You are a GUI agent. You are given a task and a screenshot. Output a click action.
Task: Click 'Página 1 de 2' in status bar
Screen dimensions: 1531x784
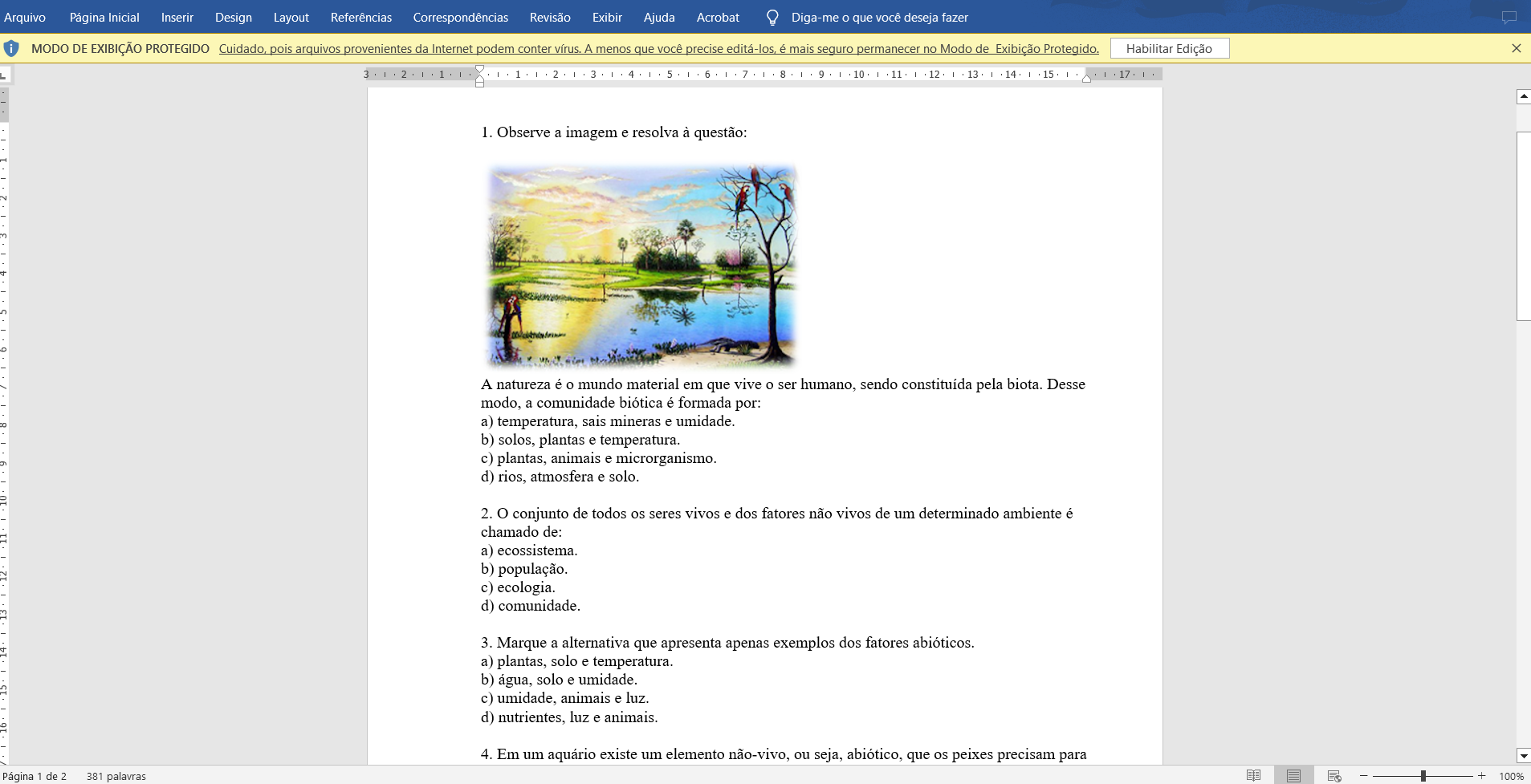(x=35, y=776)
